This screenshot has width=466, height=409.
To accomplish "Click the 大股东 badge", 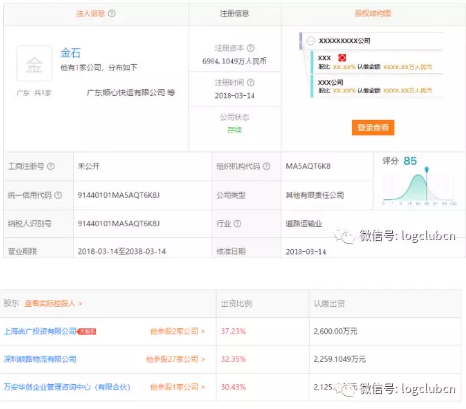I will 87,331.
